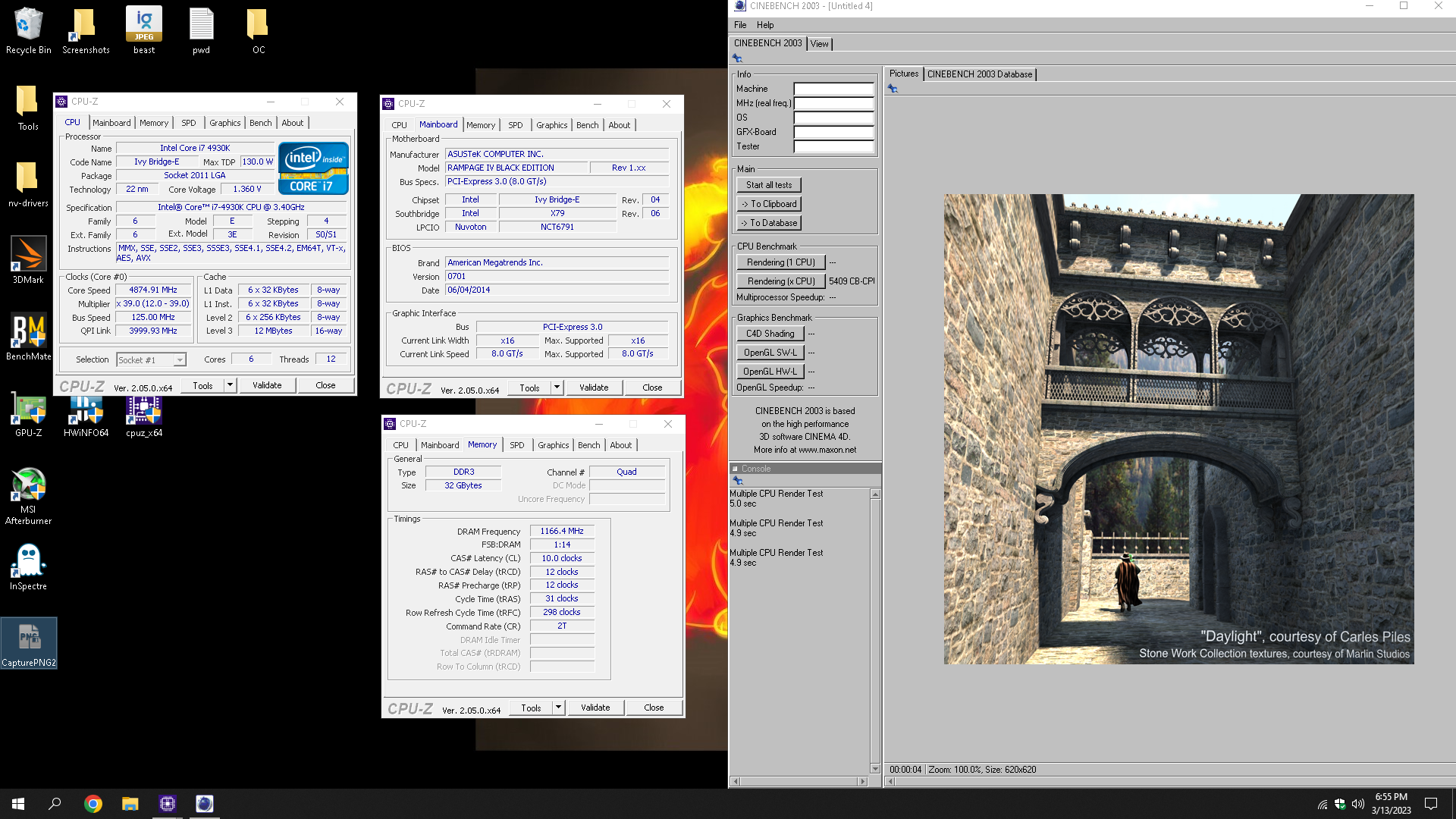Launch BenchMate desktop shortcut
The width and height of the screenshot is (1456, 819).
(28, 337)
